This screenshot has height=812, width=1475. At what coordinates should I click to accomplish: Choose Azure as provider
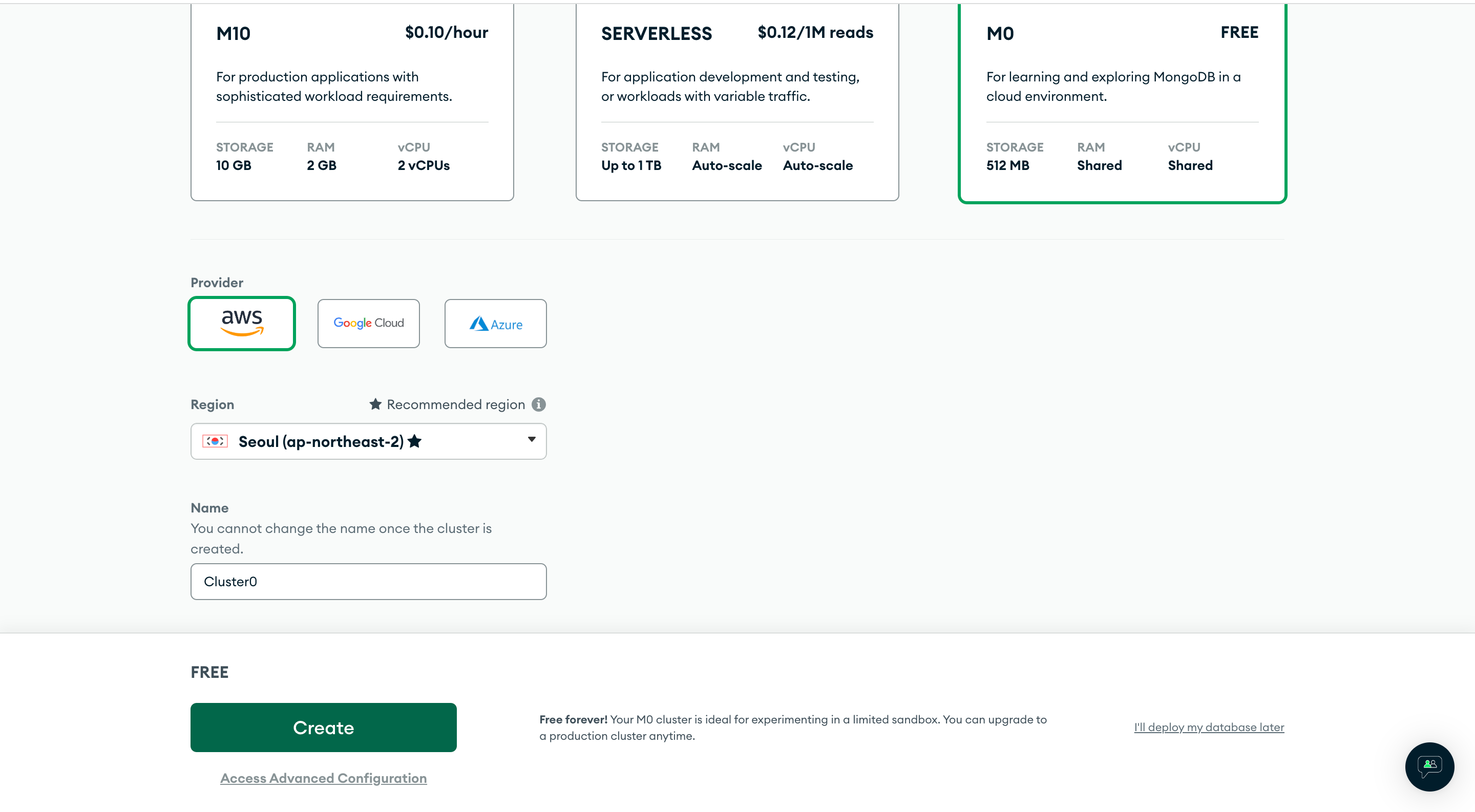[495, 323]
